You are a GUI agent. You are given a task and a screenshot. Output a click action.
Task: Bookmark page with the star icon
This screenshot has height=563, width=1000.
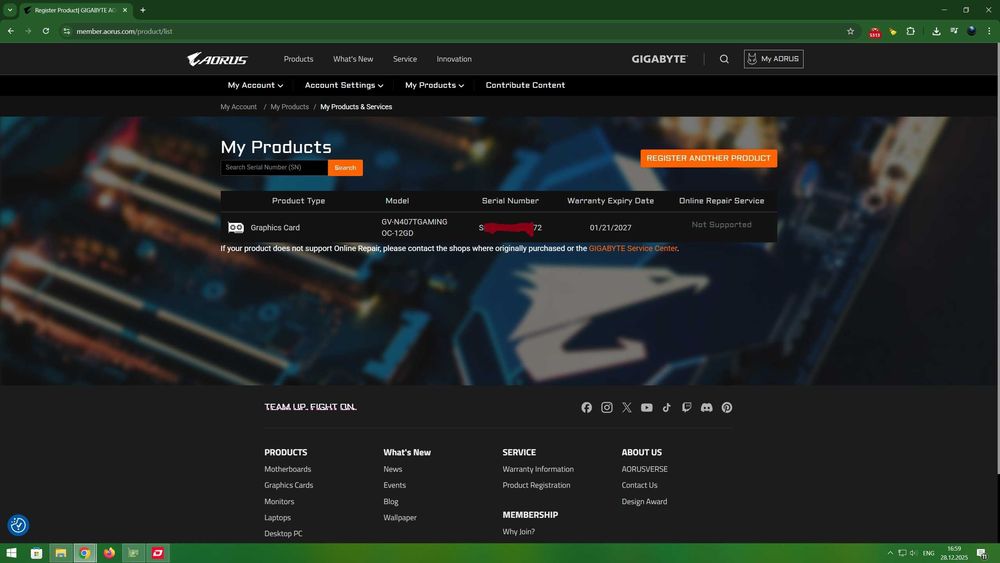tap(850, 31)
